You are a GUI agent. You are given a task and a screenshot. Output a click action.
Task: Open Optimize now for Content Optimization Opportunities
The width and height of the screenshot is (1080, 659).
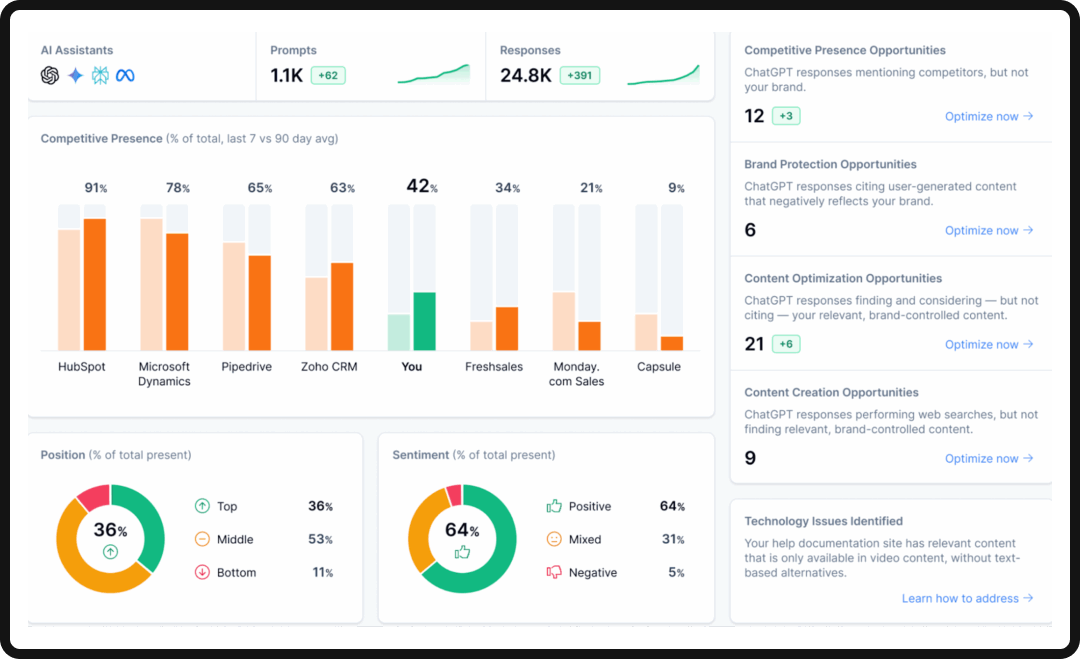tap(988, 344)
